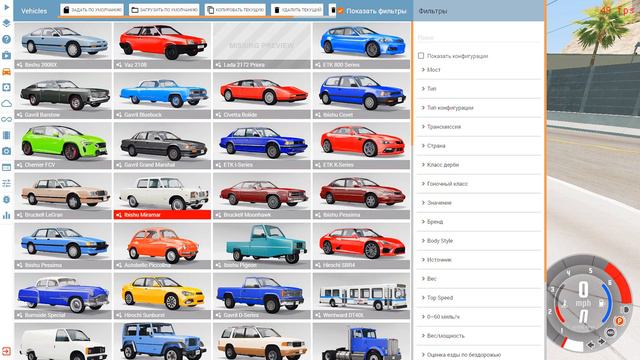Select the Gavril Barstow thumbnail
Screen dimensions: 640x360
(x=63, y=96)
